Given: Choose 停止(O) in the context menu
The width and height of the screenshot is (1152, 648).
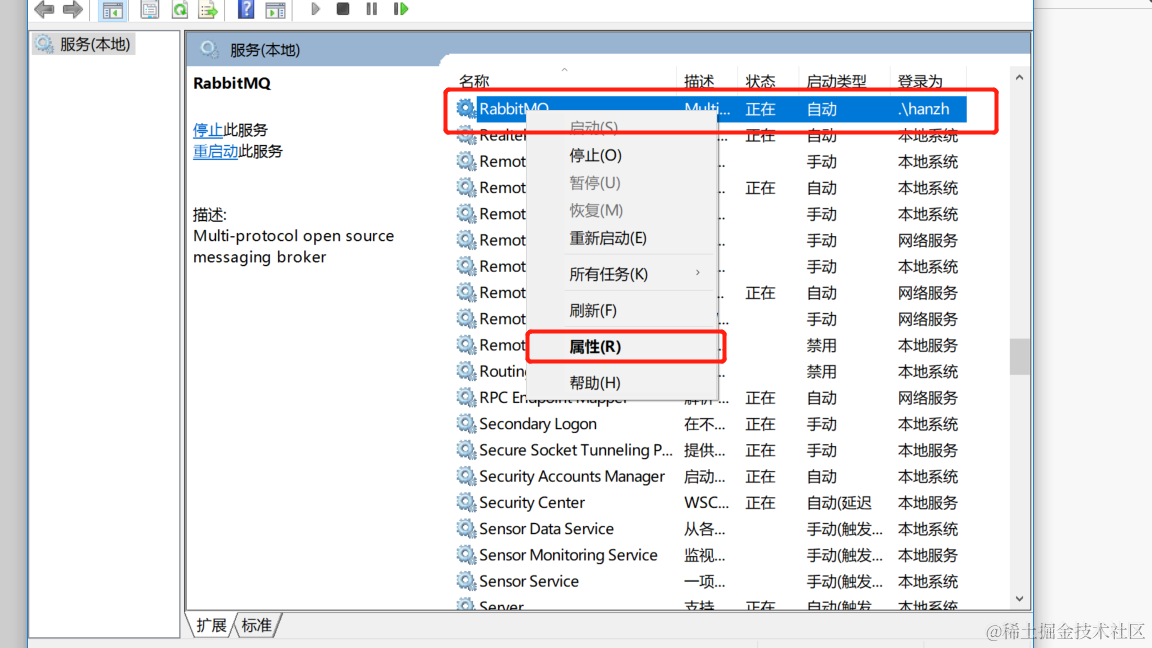Looking at the screenshot, I should (622, 155).
